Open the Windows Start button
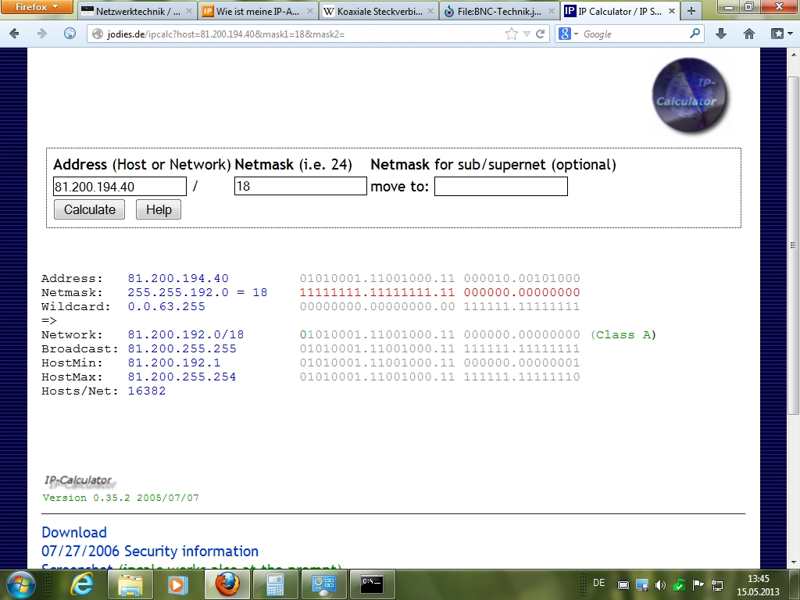 click(20, 585)
